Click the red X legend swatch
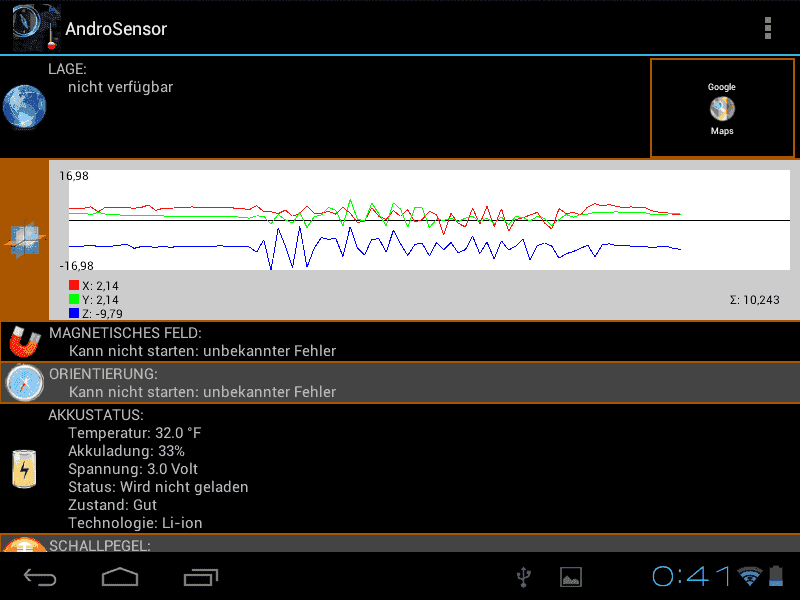This screenshot has height=600, width=800. [x=74, y=285]
